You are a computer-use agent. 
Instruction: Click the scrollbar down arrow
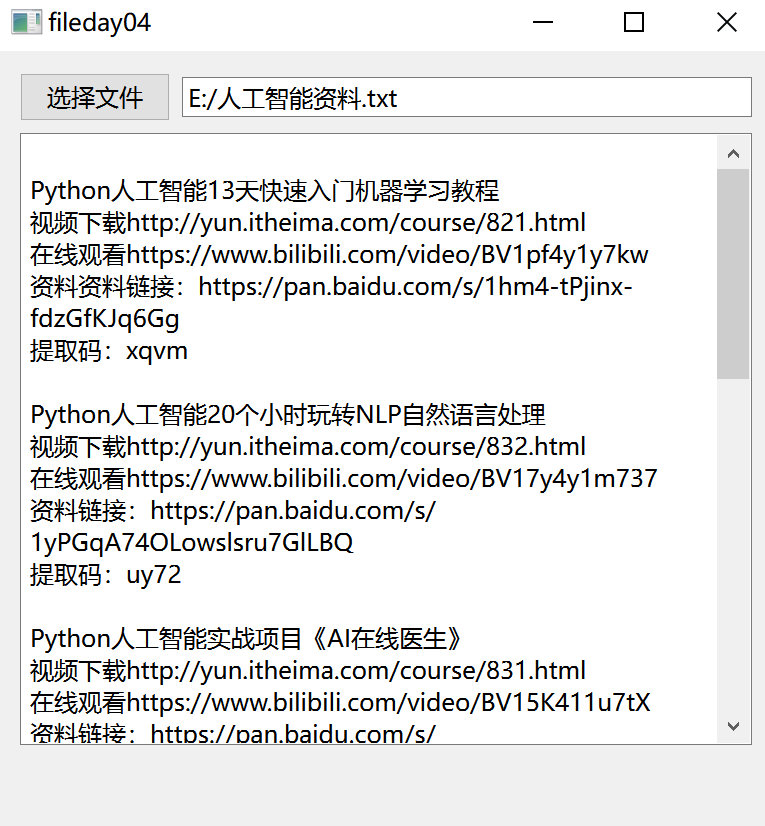[x=733, y=726]
